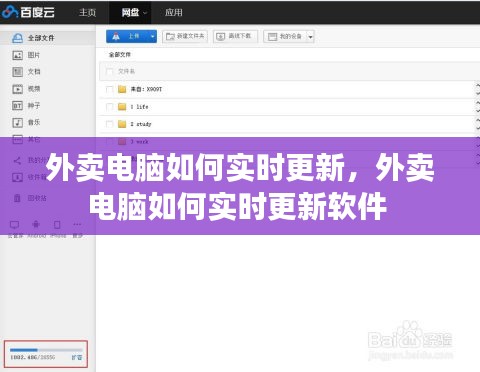Image resolution: width=480 pixels, height=372 pixels.
Task: Click the 音乐 note icon
Action: pyautogui.click(x=17, y=123)
